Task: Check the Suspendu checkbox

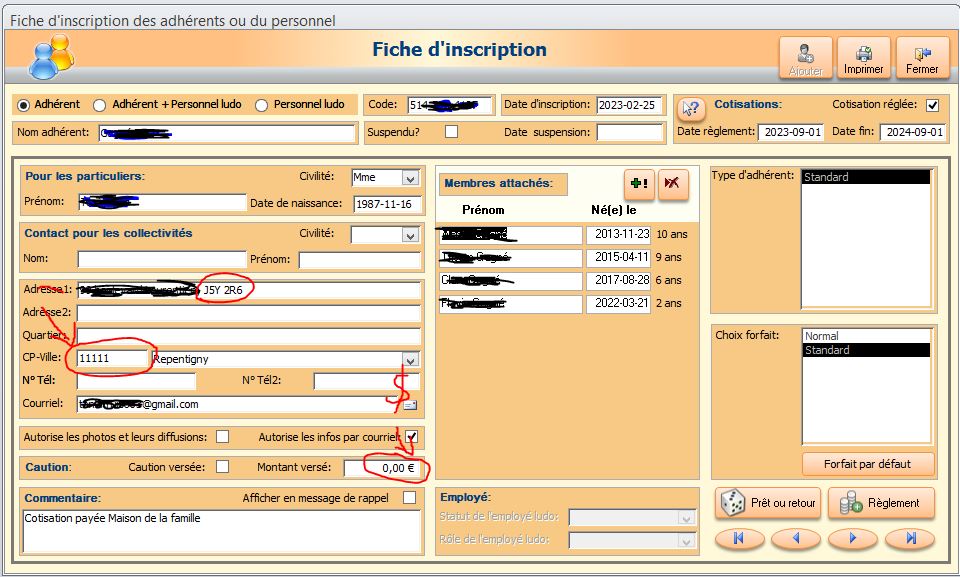Action: click(x=451, y=132)
